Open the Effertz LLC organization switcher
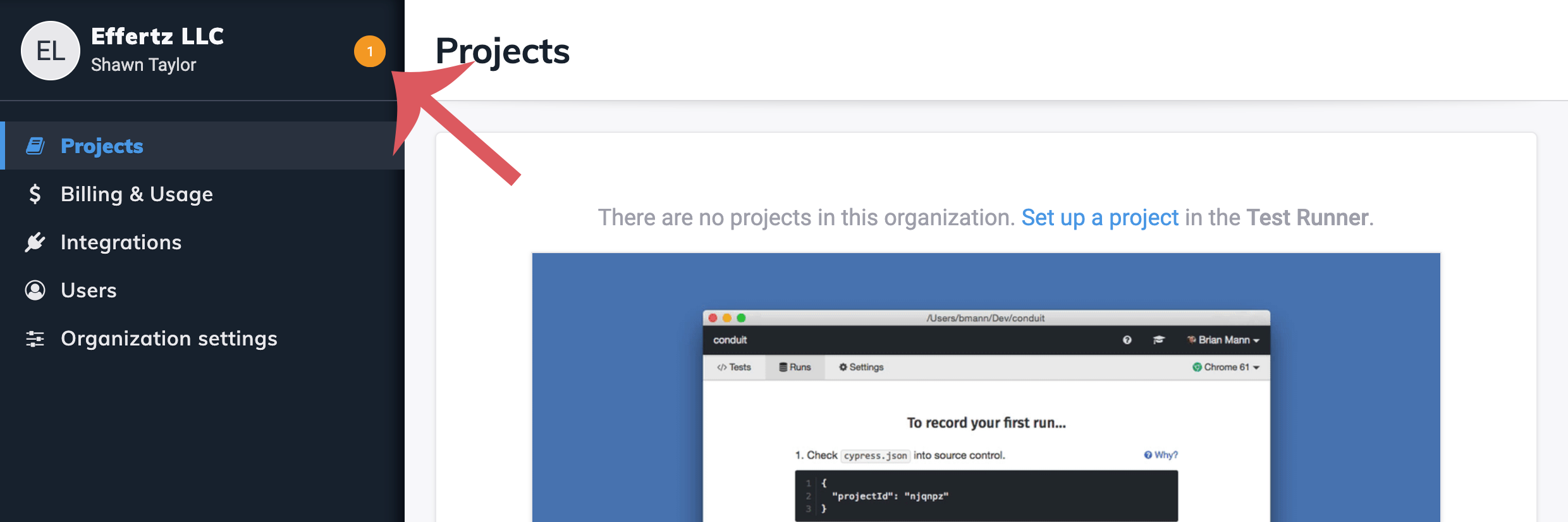The width and height of the screenshot is (1568, 522). (x=157, y=37)
